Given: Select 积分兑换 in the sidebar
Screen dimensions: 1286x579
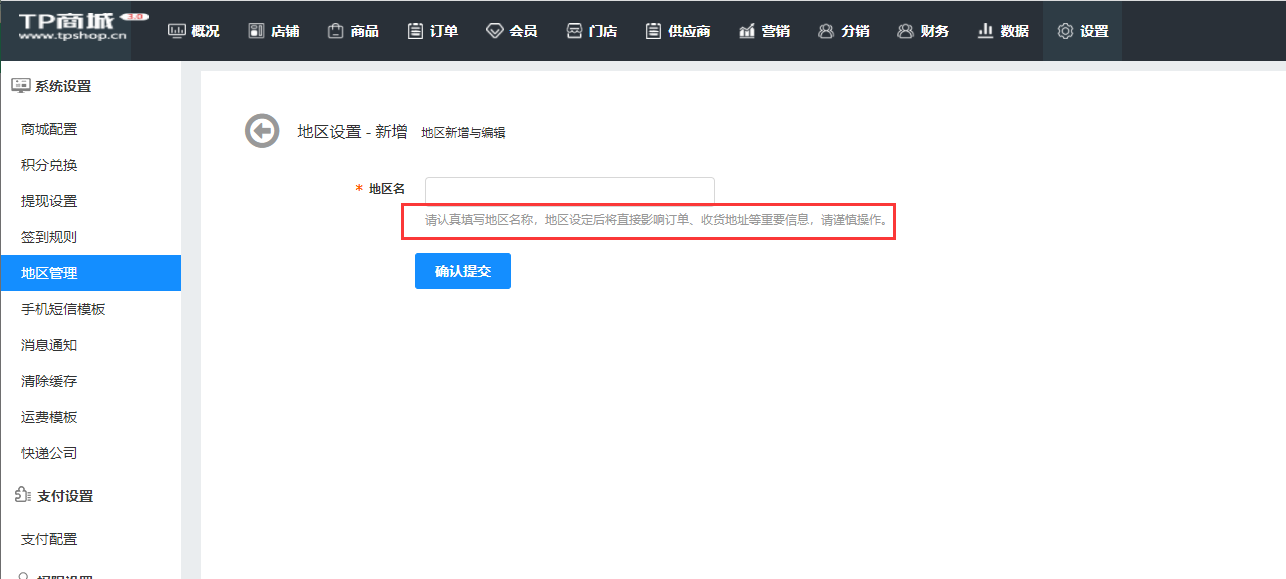Looking at the screenshot, I should (49, 165).
